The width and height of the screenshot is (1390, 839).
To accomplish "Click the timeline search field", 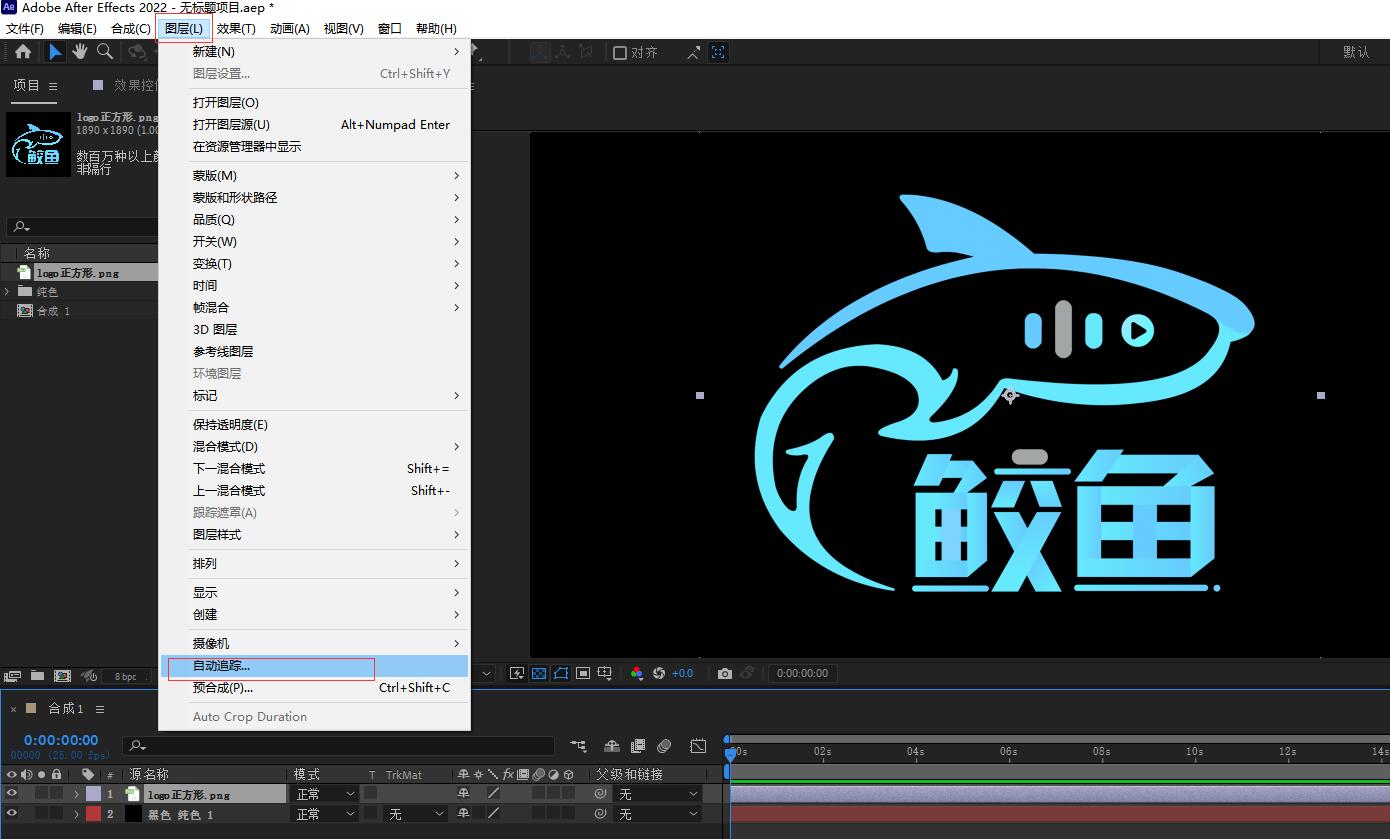I will (338, 746).
